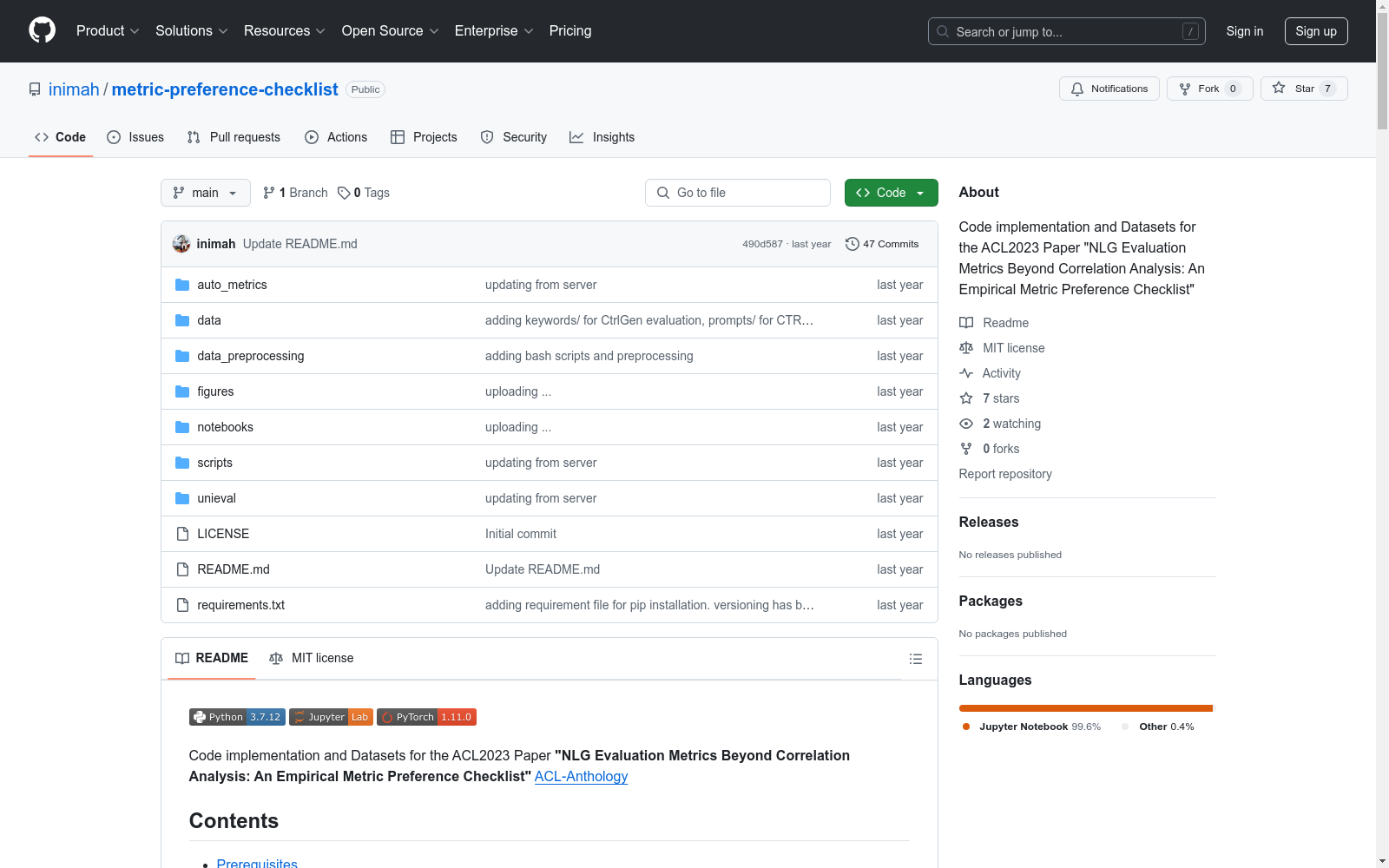Open the MIT license tab
The height and width of the screenshot is (868, 1389).
[312, 658]
